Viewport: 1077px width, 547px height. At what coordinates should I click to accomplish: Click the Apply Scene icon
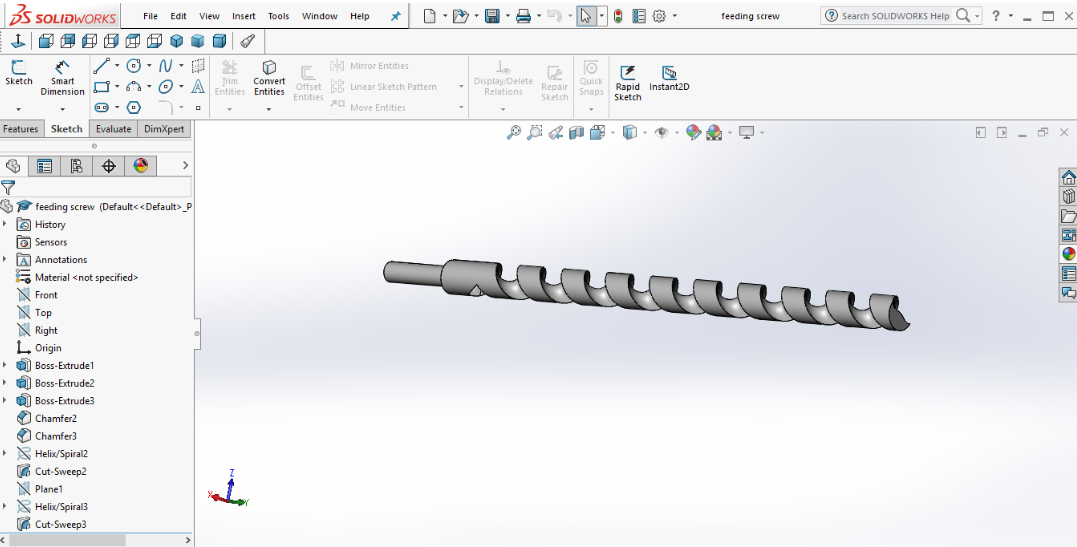(714, 132)
